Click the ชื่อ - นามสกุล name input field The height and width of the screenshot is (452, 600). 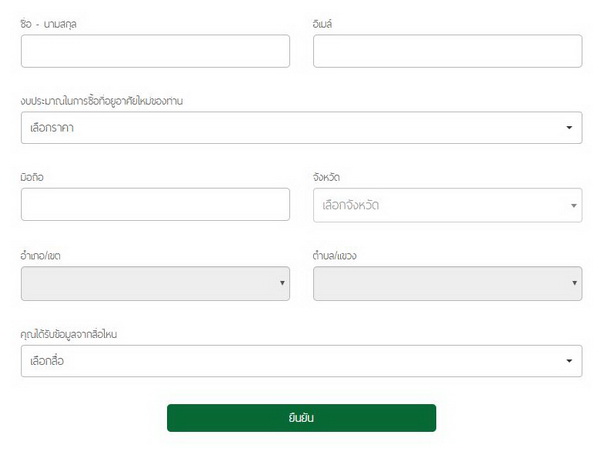click(155, 51)
